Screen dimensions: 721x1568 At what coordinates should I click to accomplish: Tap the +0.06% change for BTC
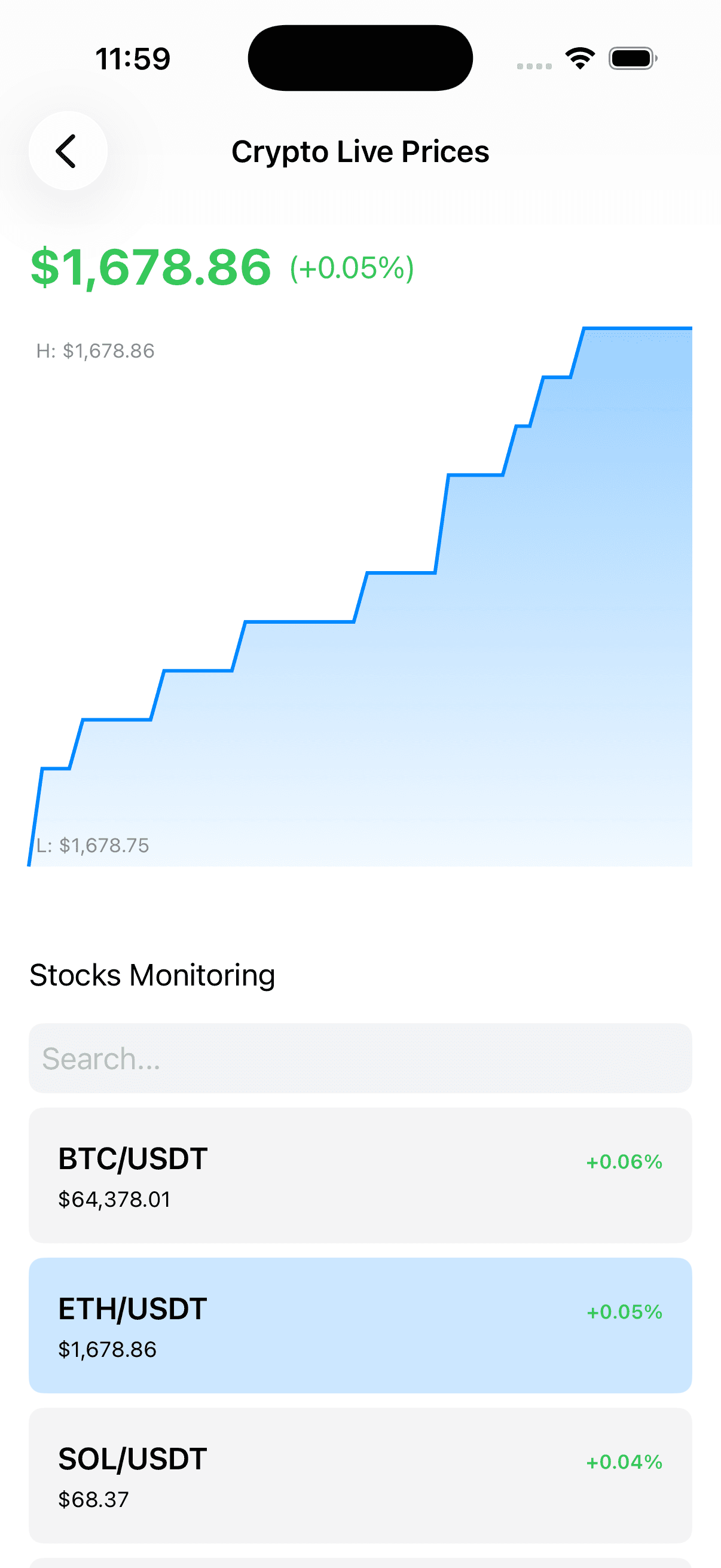(624, 1161)
